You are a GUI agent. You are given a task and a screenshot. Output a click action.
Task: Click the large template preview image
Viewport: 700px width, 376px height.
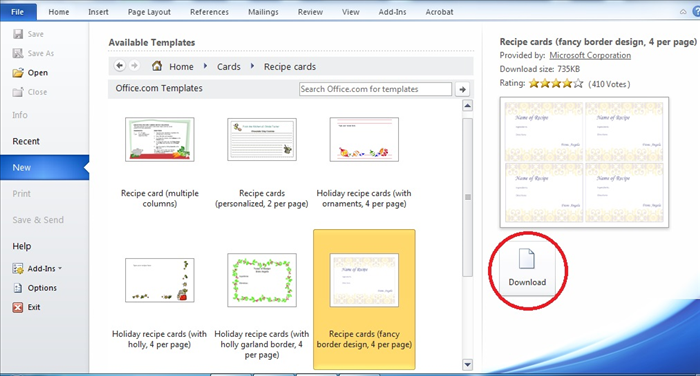tap(584, 162)
